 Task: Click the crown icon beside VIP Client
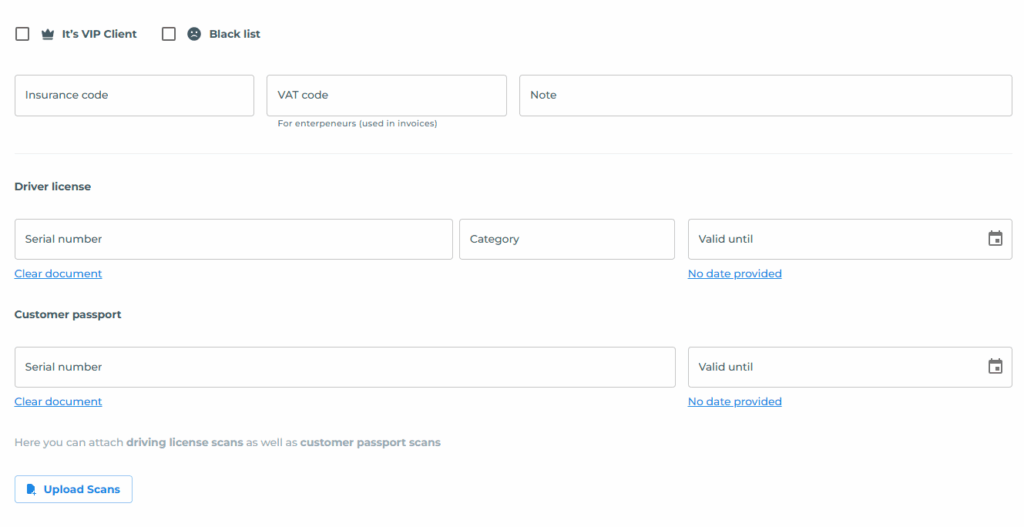48,34
